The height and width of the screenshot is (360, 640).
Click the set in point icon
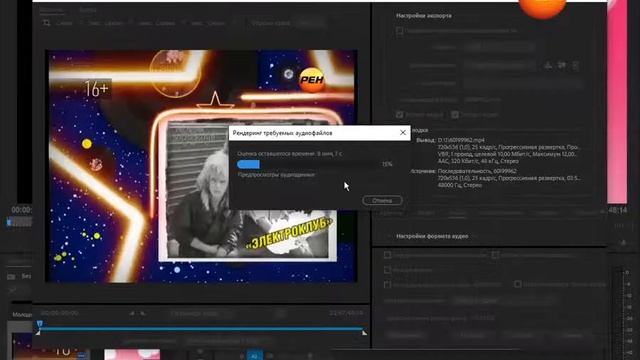(x=132, y=313)
